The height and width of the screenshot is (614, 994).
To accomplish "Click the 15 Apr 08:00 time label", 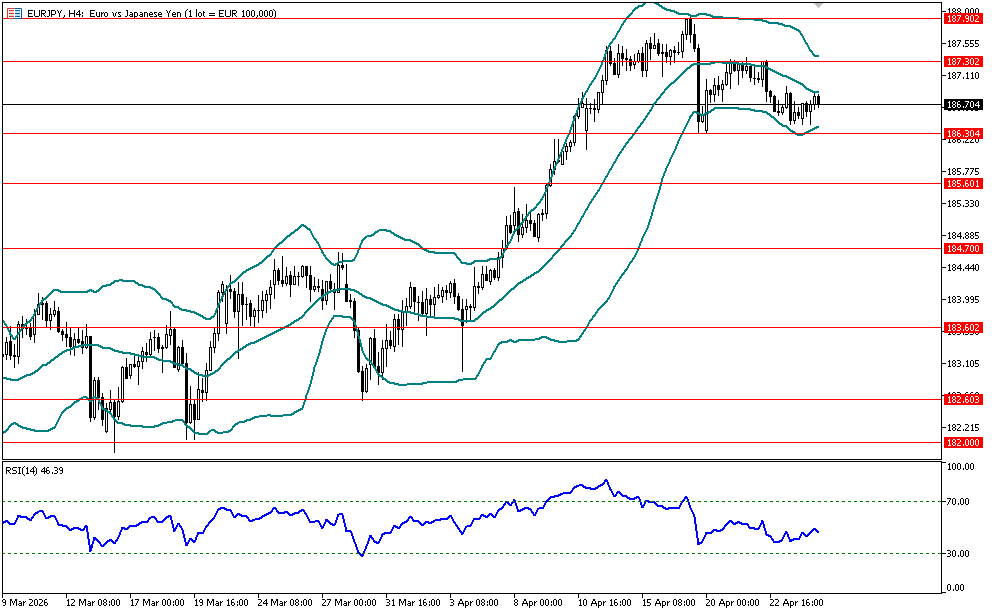I will click(668, 603).
